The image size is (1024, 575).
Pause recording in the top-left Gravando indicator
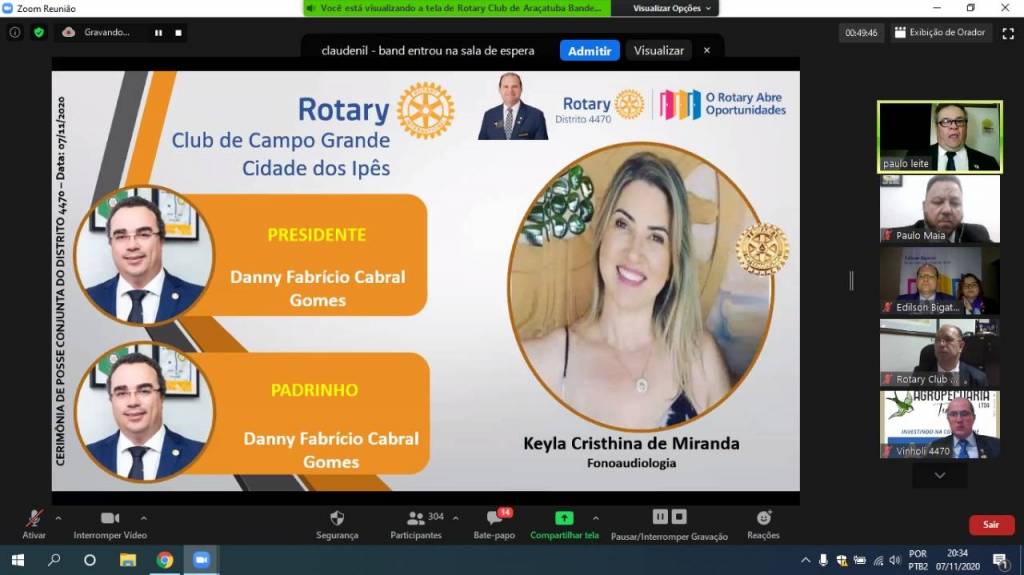(158, 32)
